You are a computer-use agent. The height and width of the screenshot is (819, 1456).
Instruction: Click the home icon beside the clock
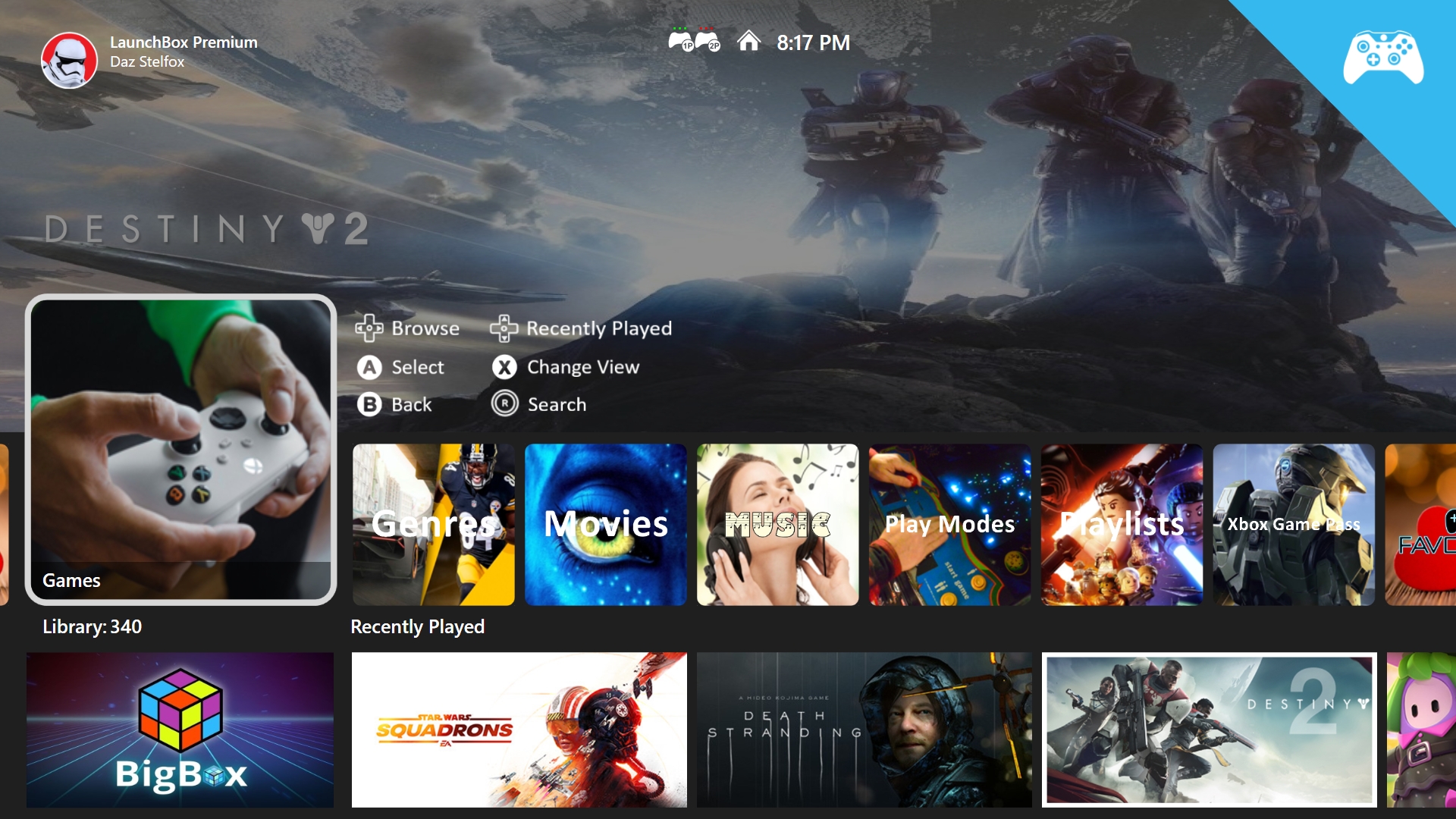748,41
